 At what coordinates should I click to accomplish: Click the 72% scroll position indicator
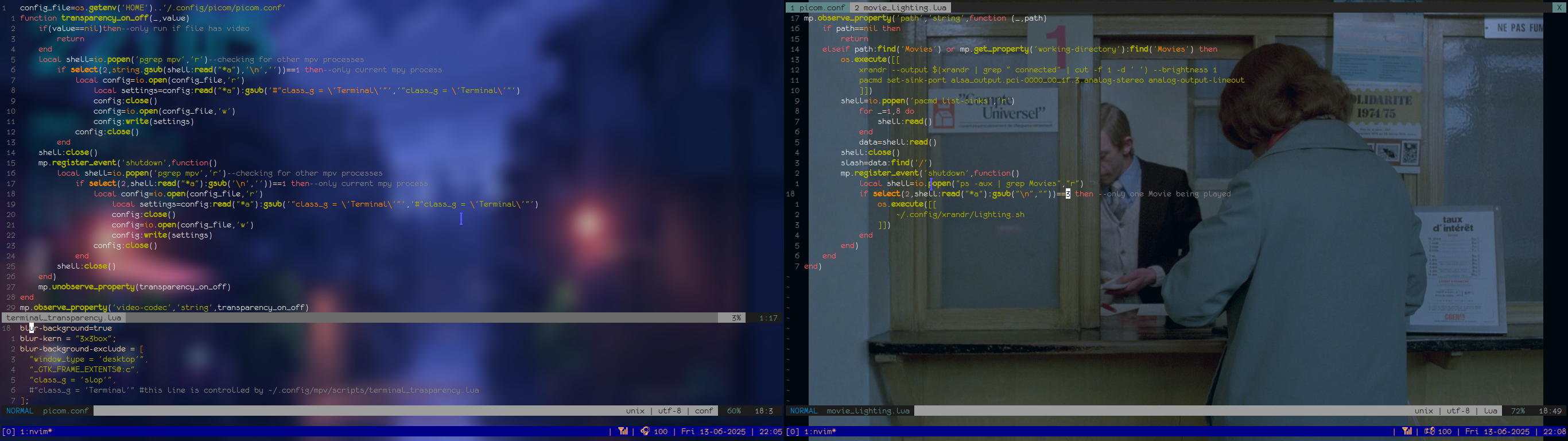(x=1517, y=411)
